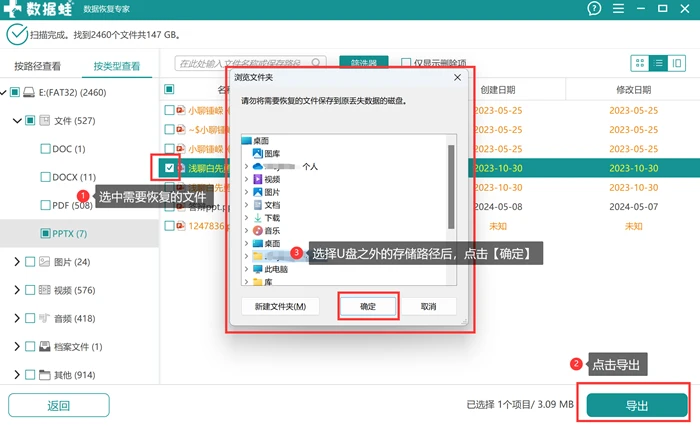Screen dimensions: 700x426
Task: Toggle 仅显示删除项 checkbox
Action: pos(406,63)
